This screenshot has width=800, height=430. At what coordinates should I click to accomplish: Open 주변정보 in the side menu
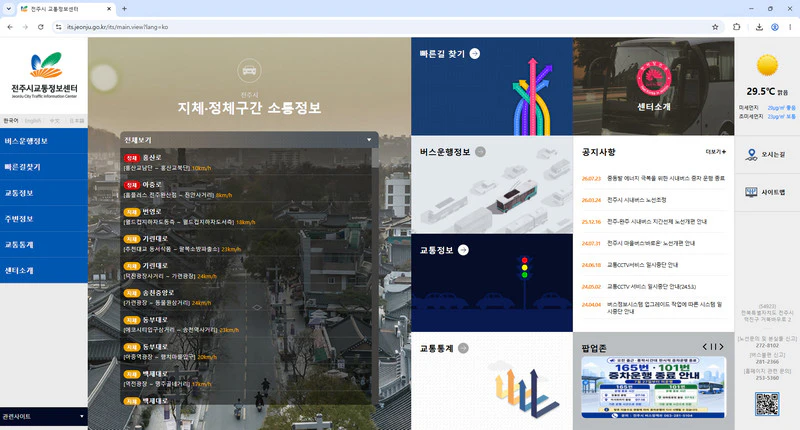coord(44,219)
